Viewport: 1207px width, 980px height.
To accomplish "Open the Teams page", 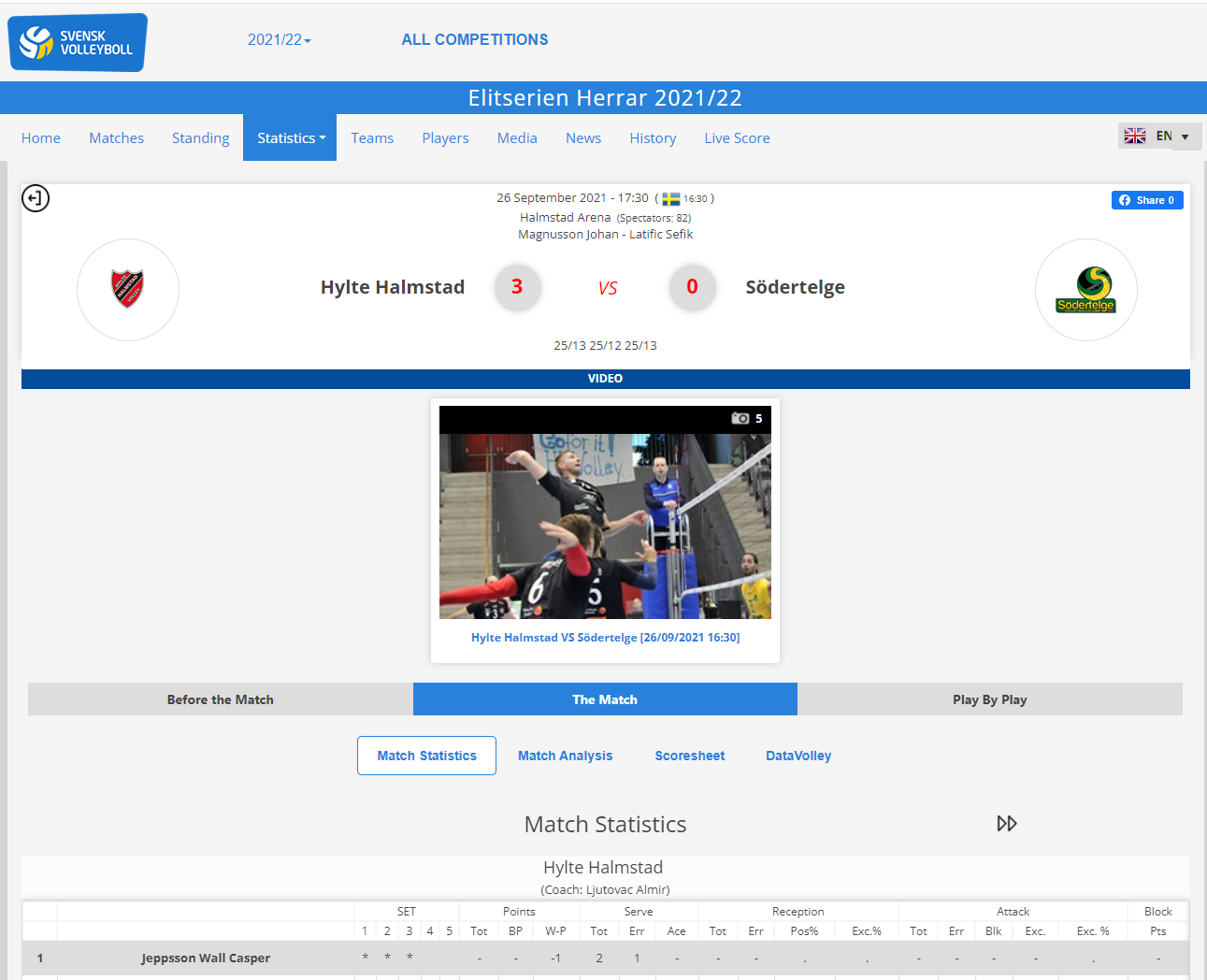I will pyautogui.click(x=372, y=138).
